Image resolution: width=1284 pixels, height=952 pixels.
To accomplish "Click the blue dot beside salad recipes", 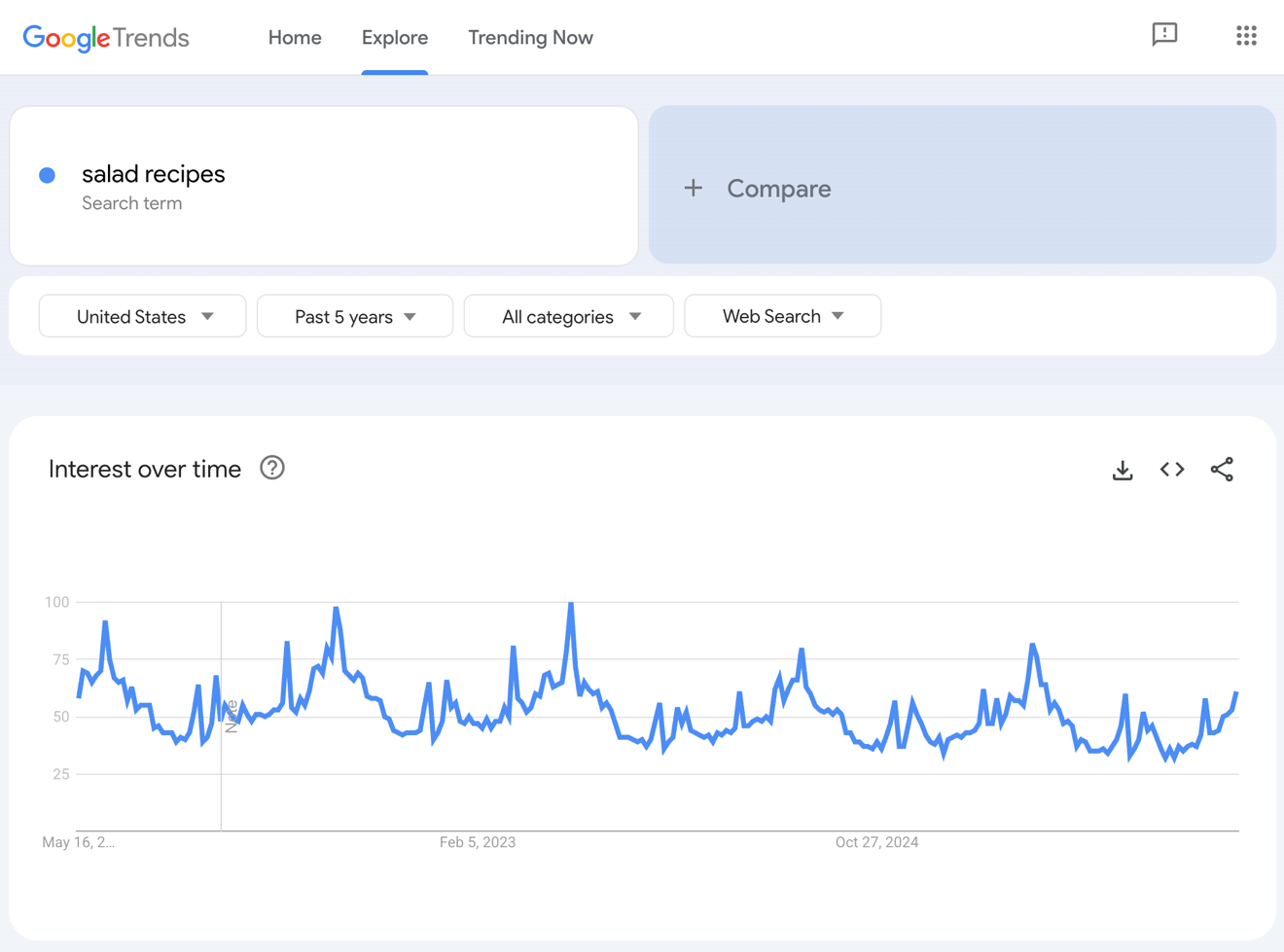I will point(47,175).
